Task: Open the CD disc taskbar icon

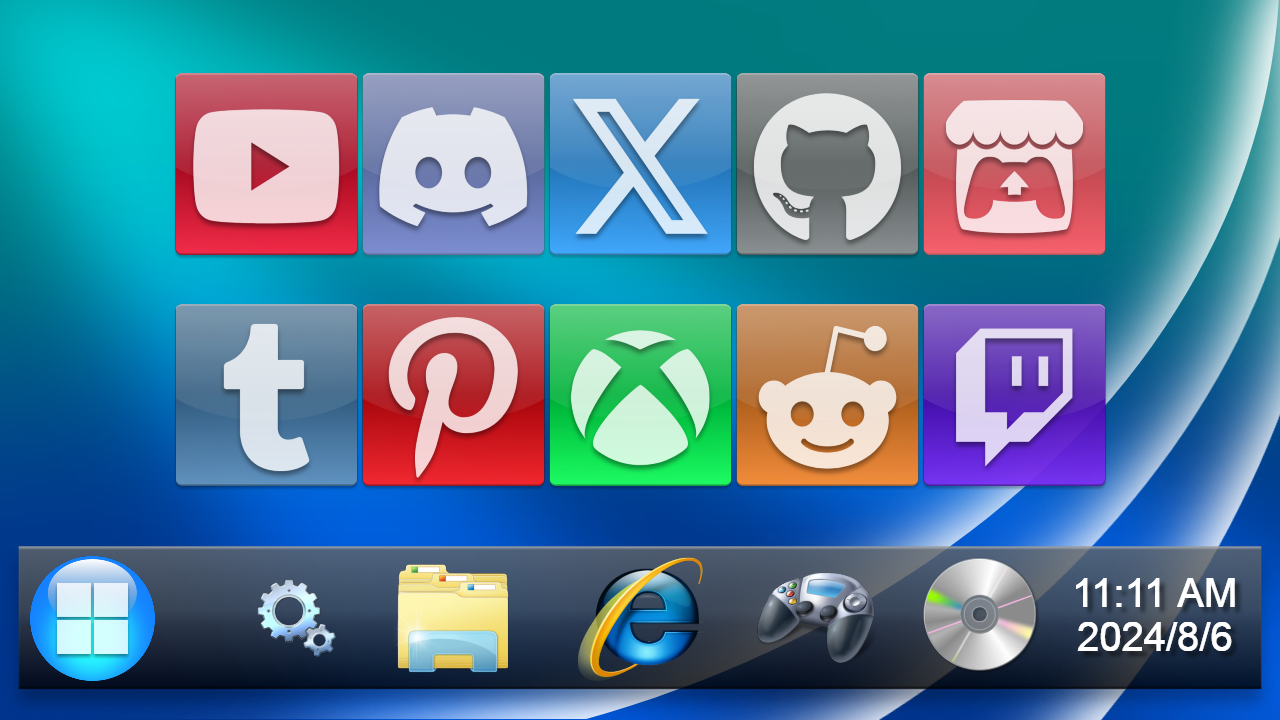Action: point(979,615)
